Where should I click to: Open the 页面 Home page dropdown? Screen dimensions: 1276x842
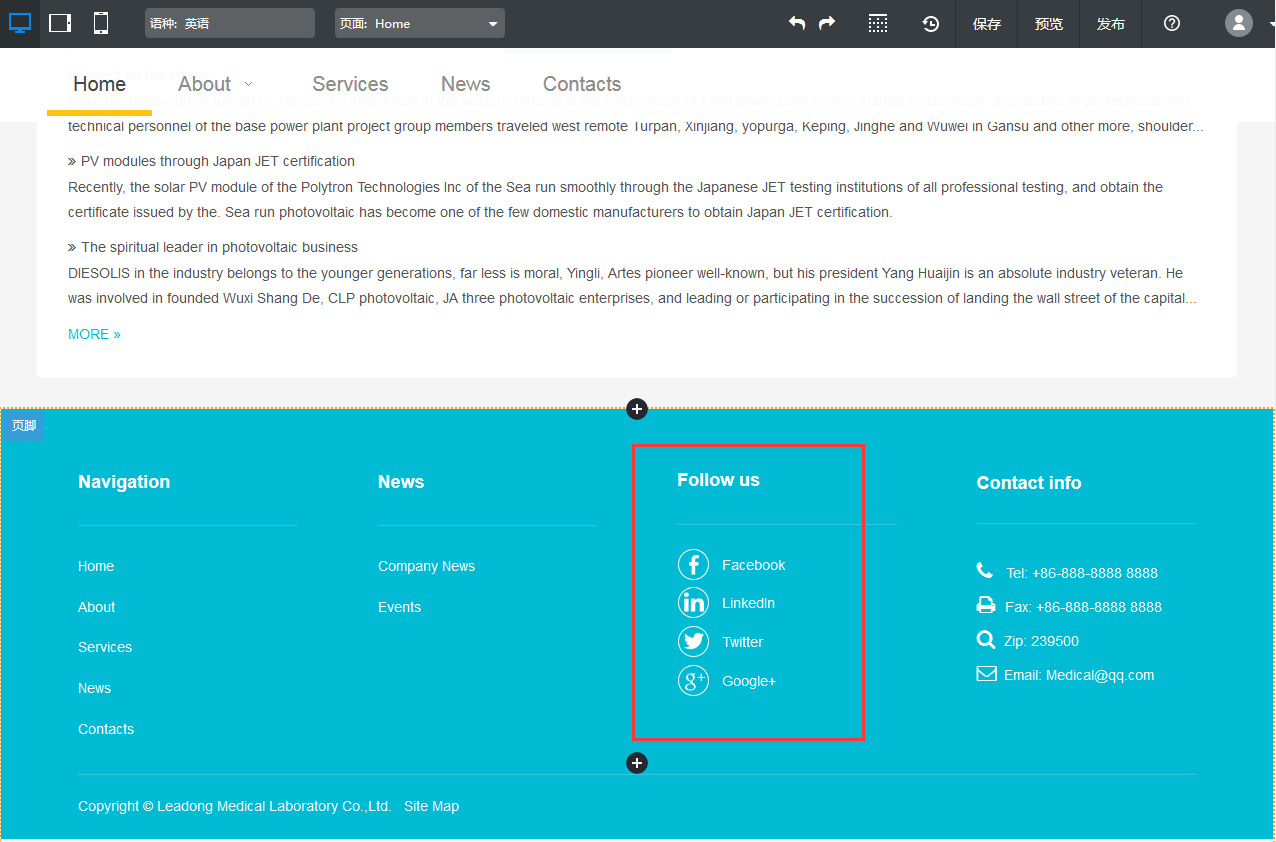pos(419,23)
